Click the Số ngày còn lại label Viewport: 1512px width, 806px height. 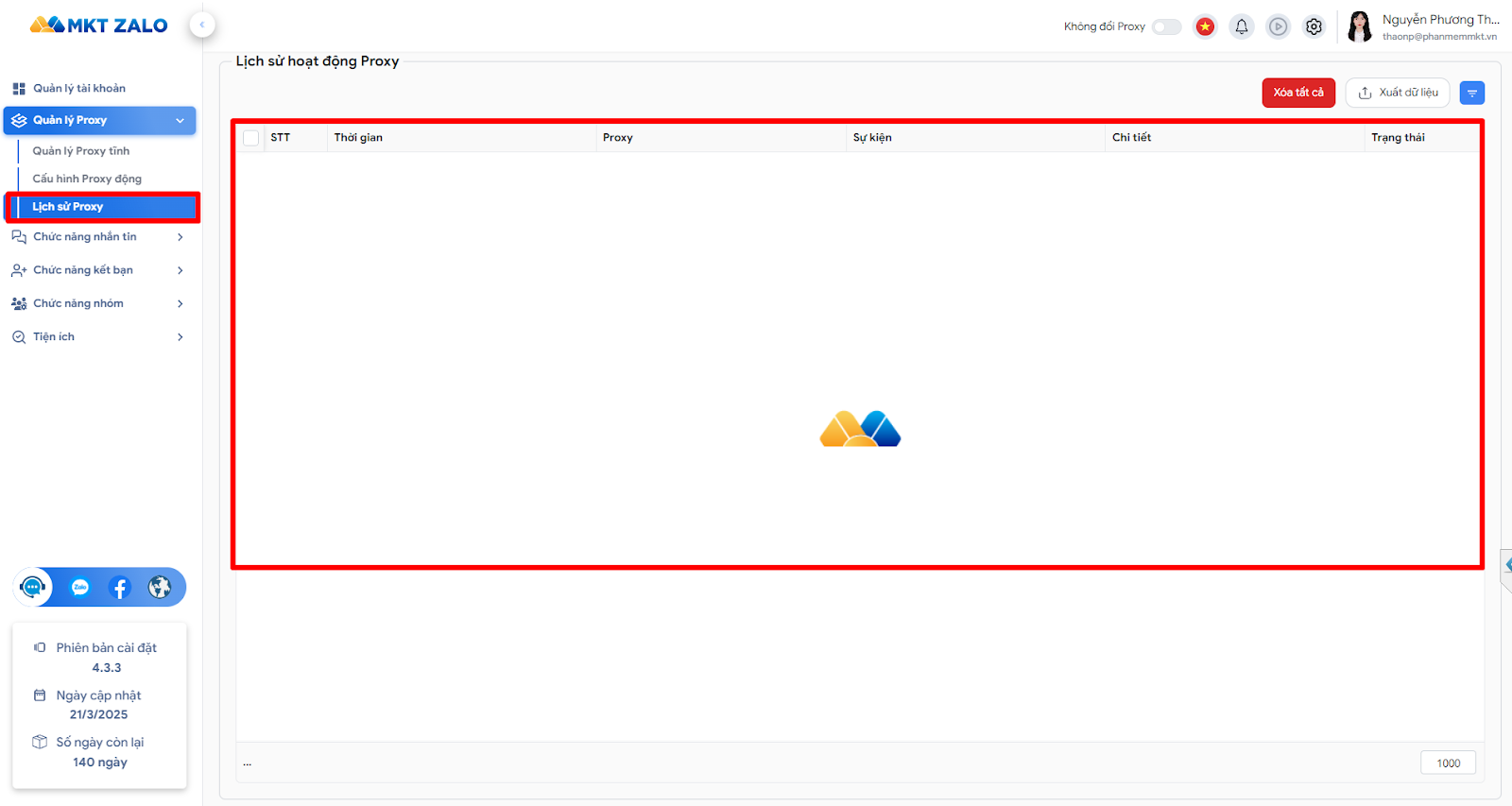99,743
